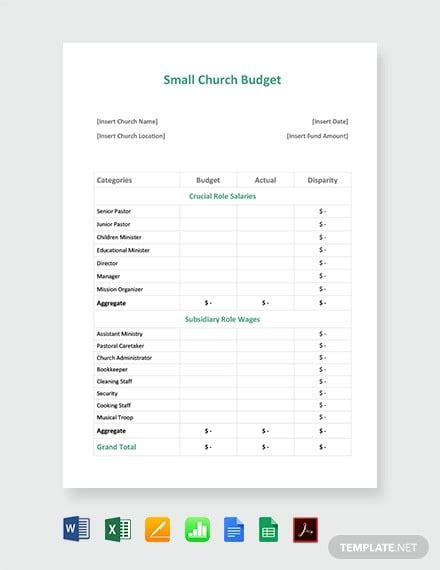The height and width of the screenshot is (570, 440).
Task: Click the Grand Total row label
Action: 116,447
